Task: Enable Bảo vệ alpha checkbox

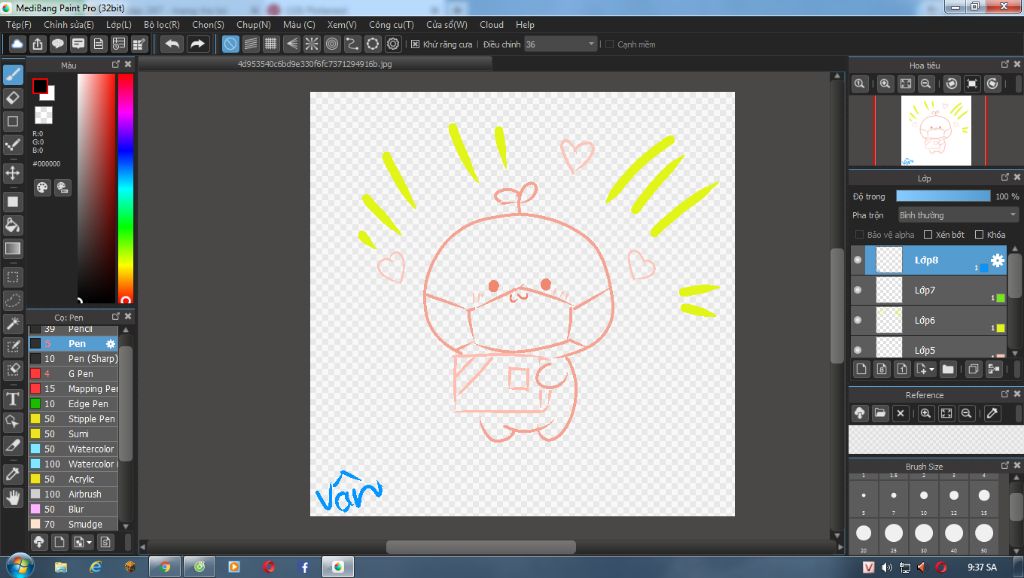Action: click(x=859, y=234)
